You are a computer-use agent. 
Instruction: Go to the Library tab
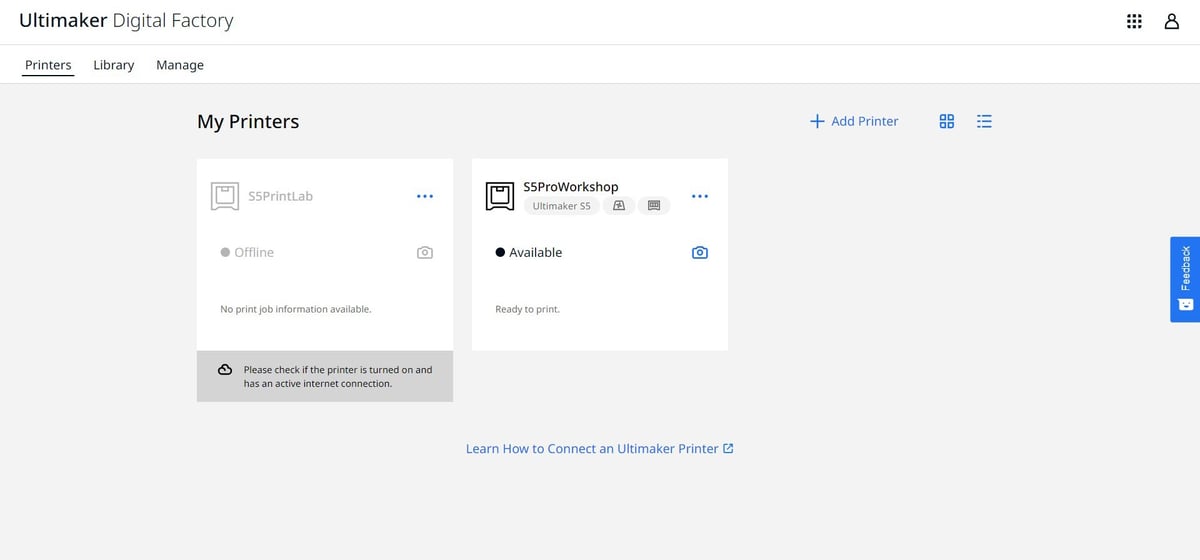114,65
